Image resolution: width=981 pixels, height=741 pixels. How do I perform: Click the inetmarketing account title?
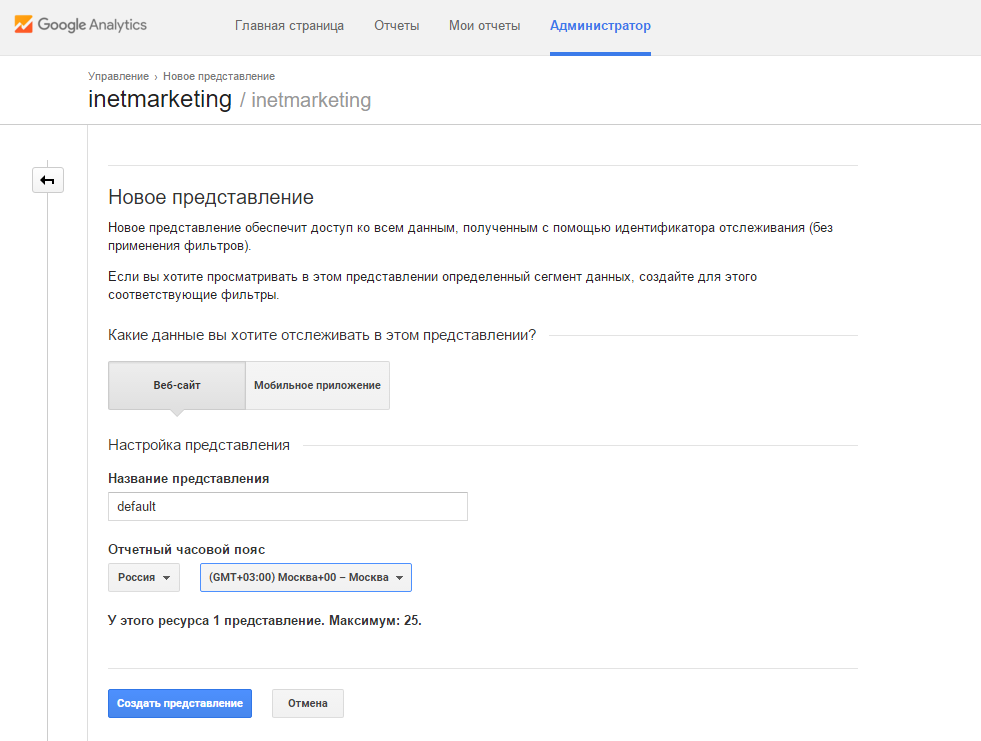pyautogui.click(x=160, y=100)
